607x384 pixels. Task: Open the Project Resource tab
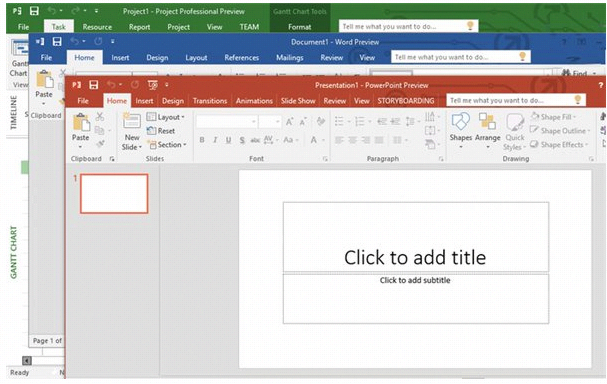coord(97,27)
